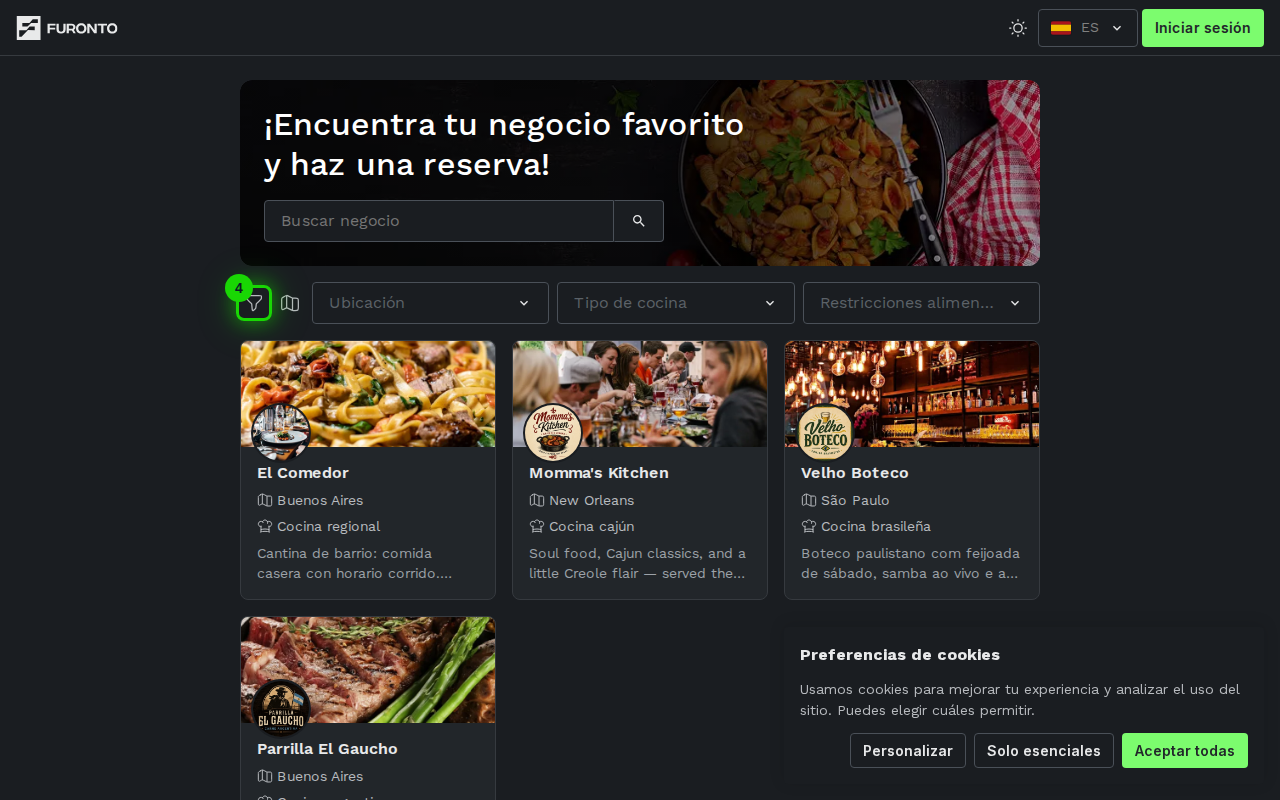Click the El Comedor round avatar

pos(281,433)
